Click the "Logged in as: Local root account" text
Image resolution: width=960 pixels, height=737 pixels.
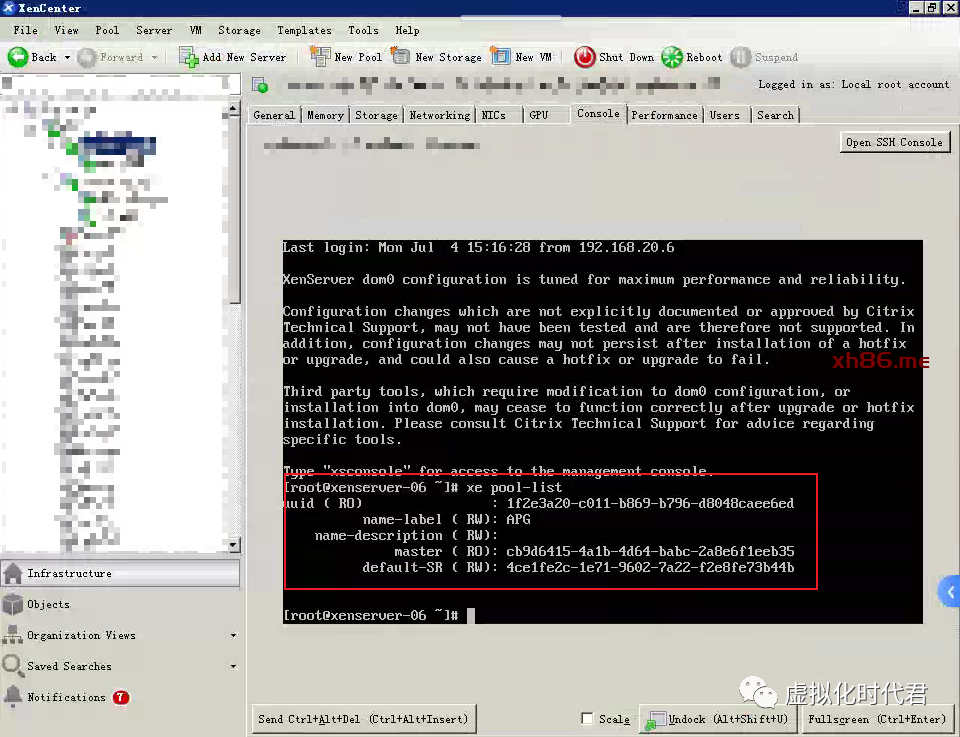(853, 84)
